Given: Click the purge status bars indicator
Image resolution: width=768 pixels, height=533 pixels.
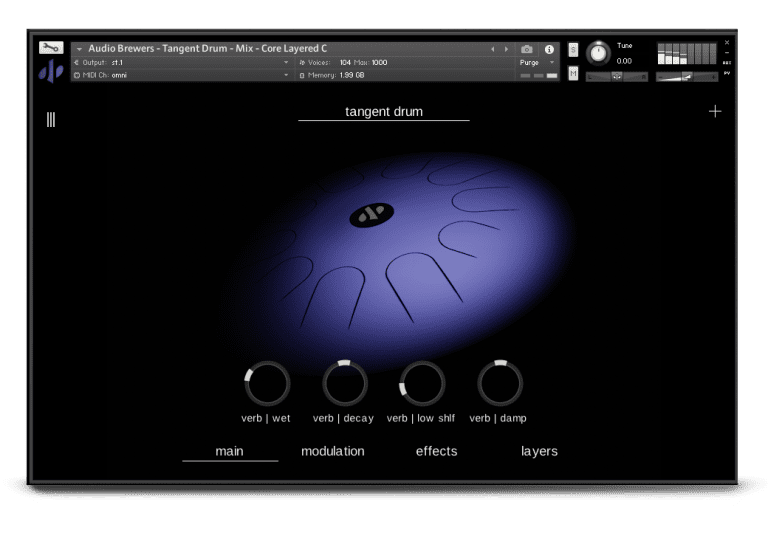Looking at the screenshot, I should [x=538, y=75].
